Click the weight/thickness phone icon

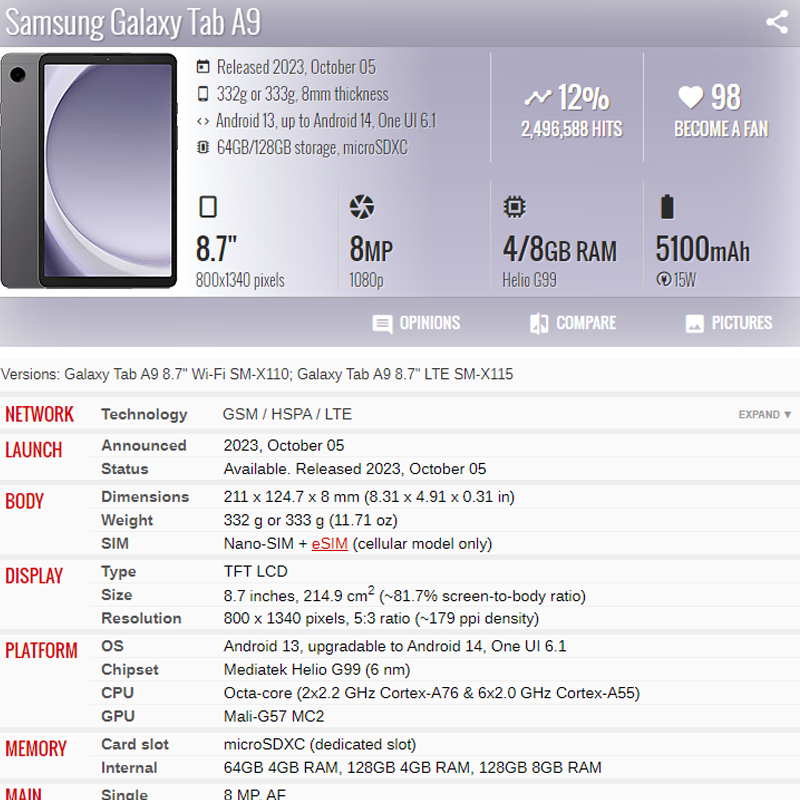pos(203,94)
